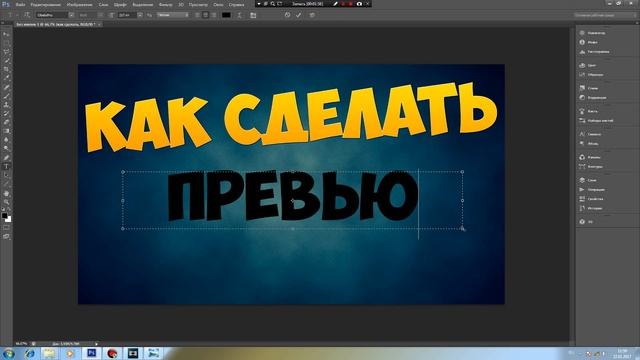Open the Редактирование menu
The width and height of the screenshot is (640, 360).
[x=46, y=4]
